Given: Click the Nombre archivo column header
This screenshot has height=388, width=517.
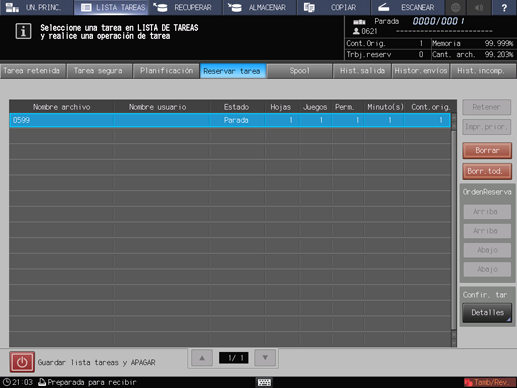Looking at the screenshot, I should 62,107.
